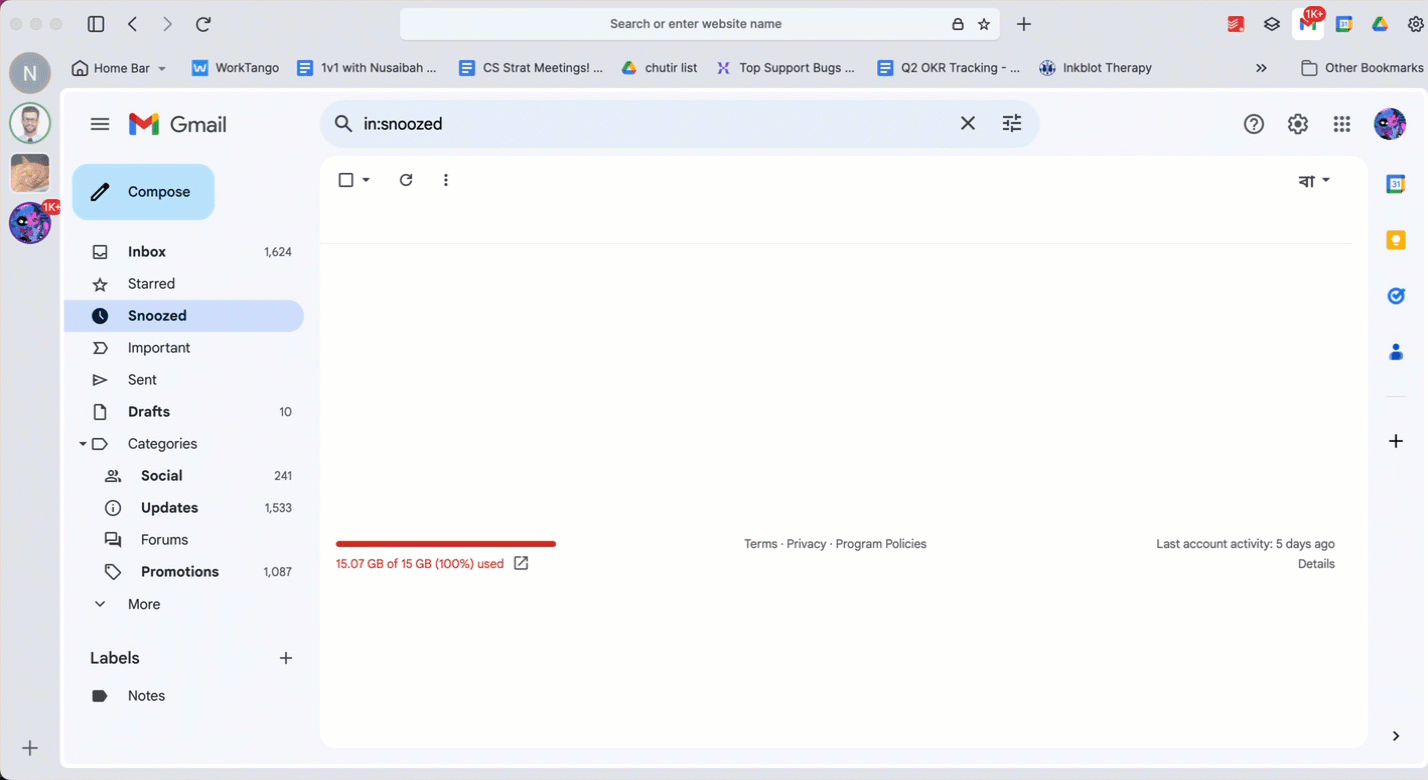This screenshot has width=1428, height=780.
Task: Open Google Drive extension icon
Action: click(x=1380, y=24)
